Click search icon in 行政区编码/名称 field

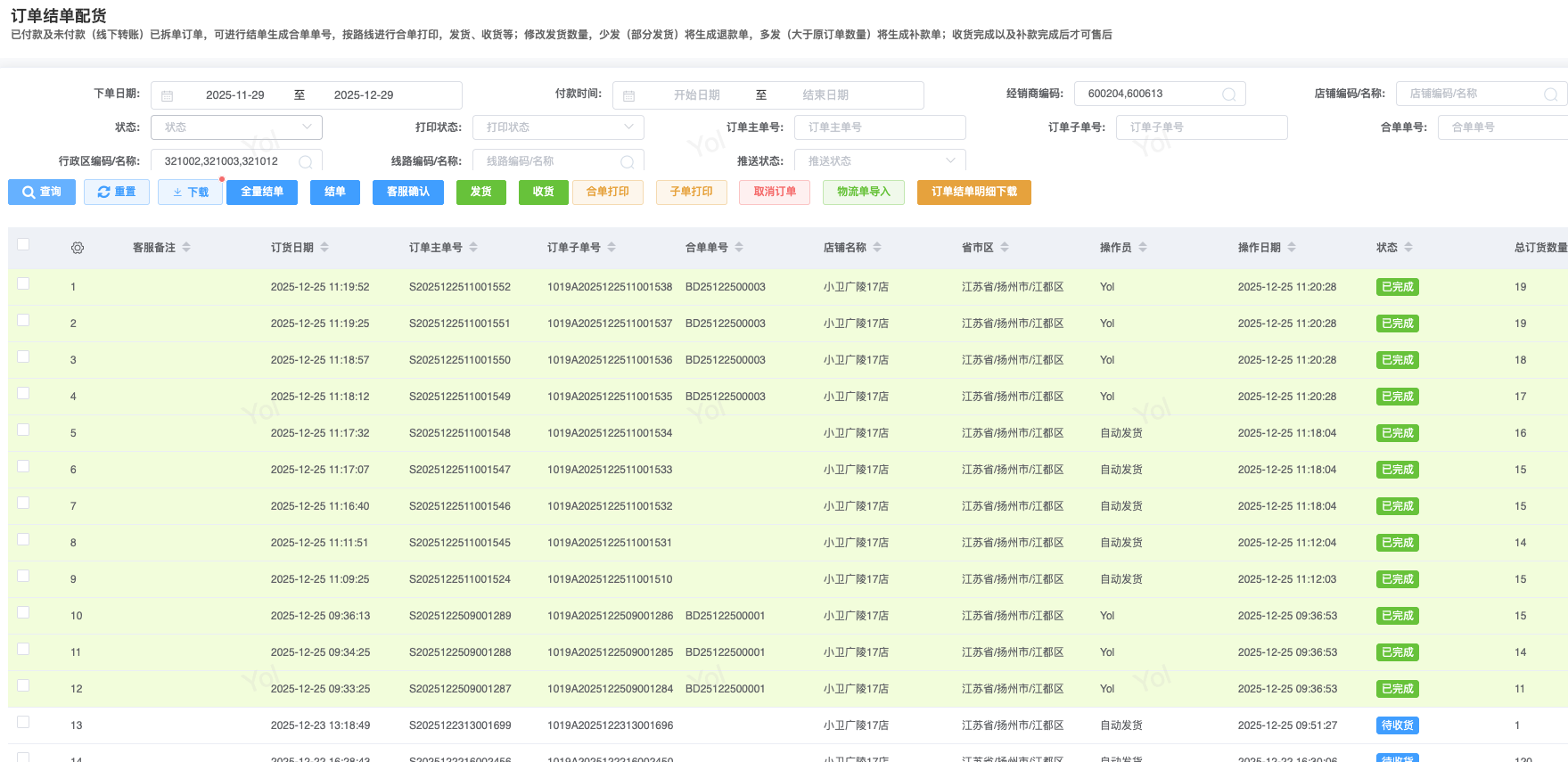[306, 161]
